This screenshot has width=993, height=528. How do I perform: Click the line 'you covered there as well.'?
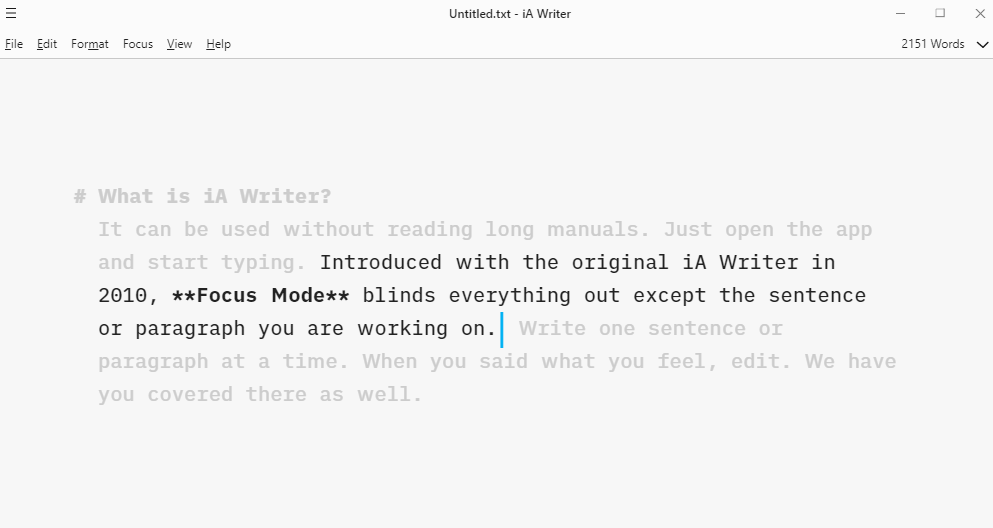coord(260,394)
